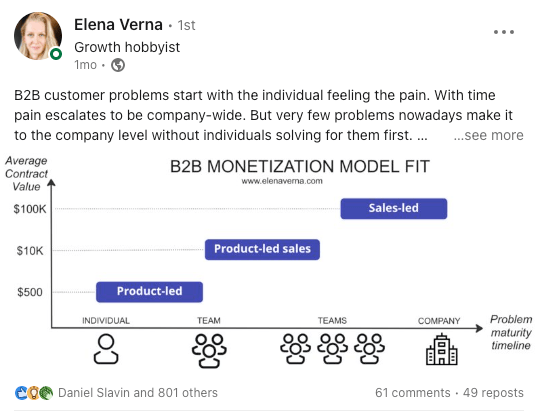Click the green celebrate reaction icon
The height and width of the screenshot is (411, 540).
point(46,393)
